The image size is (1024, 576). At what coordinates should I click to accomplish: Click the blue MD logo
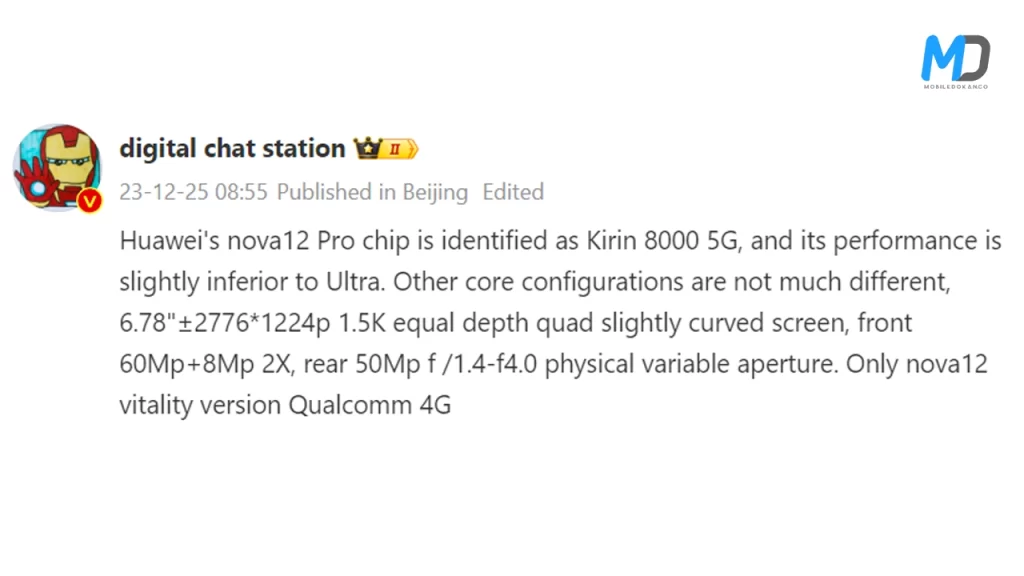(x=955, y=57)
